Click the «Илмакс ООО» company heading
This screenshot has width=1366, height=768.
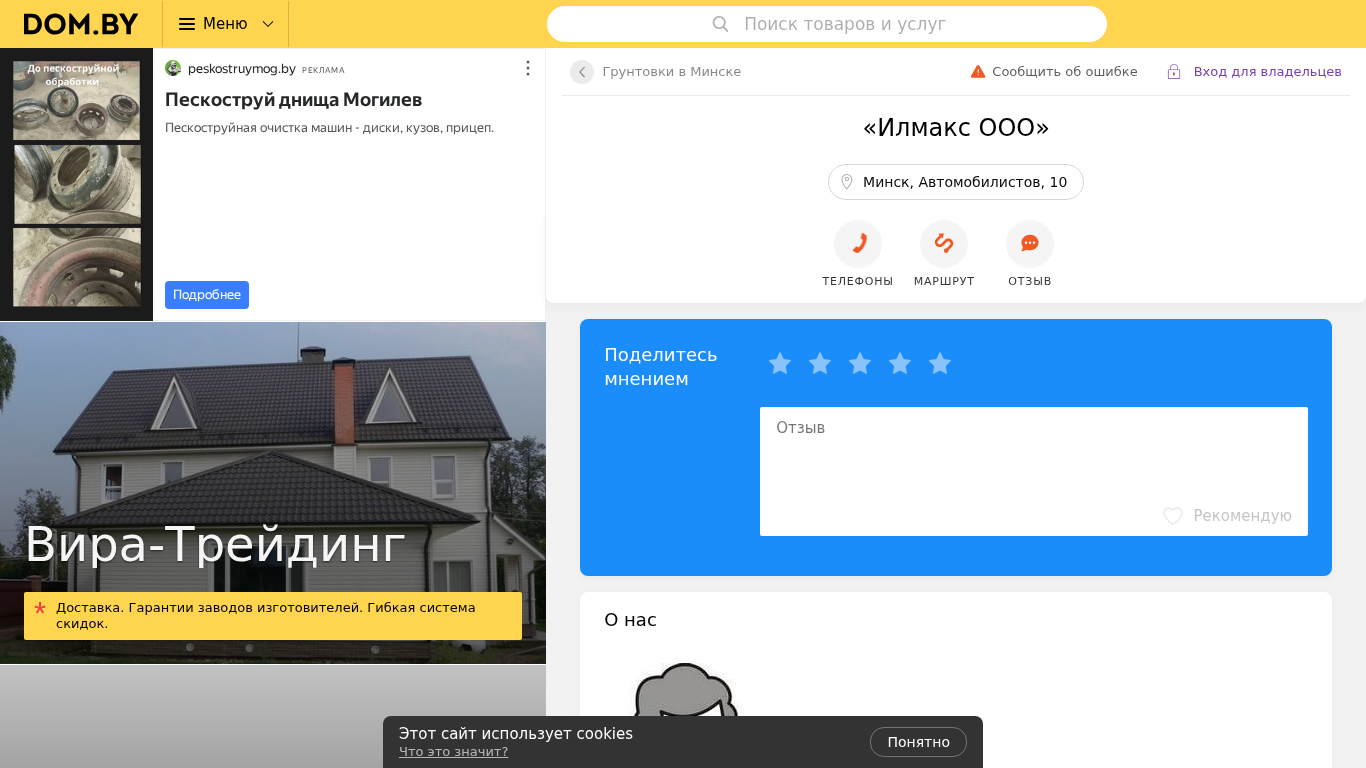[956, 128]
